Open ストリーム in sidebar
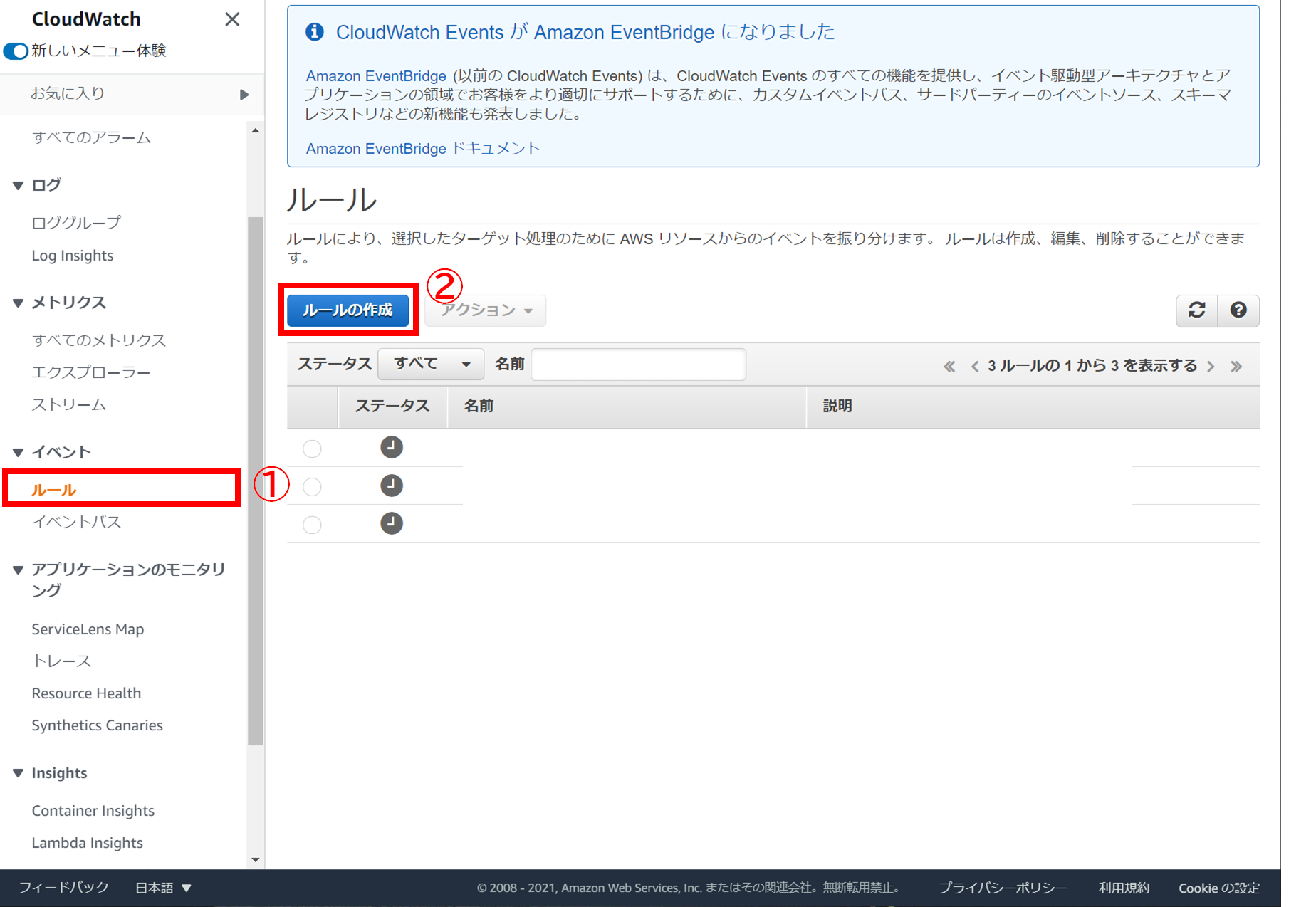 (69, 404)
